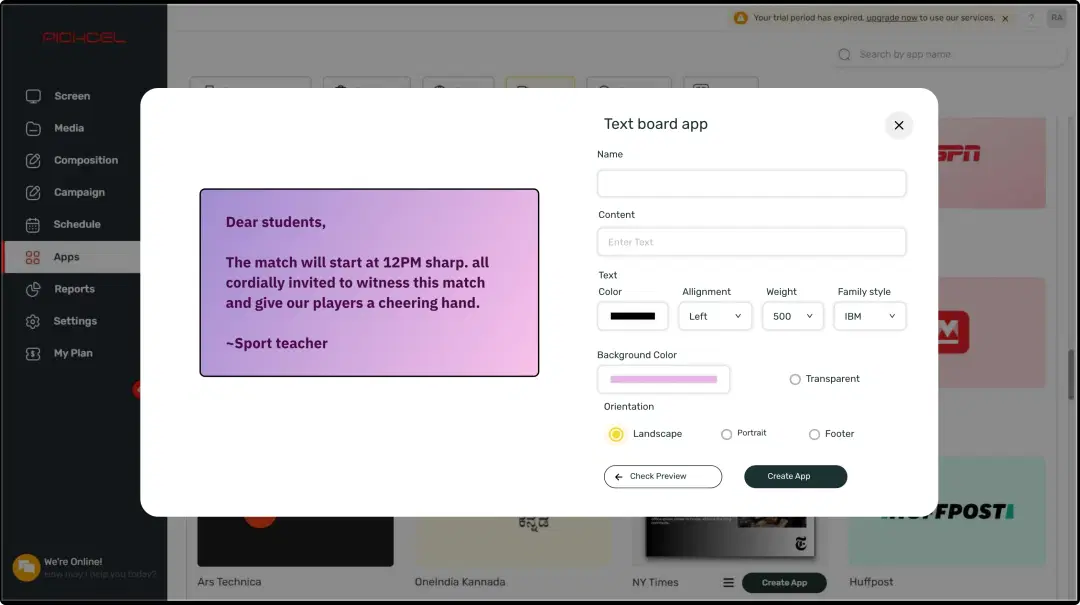1080x605 pixels.
Task: Click the Screen icon in sidebar
Action: tap(33, 96)
